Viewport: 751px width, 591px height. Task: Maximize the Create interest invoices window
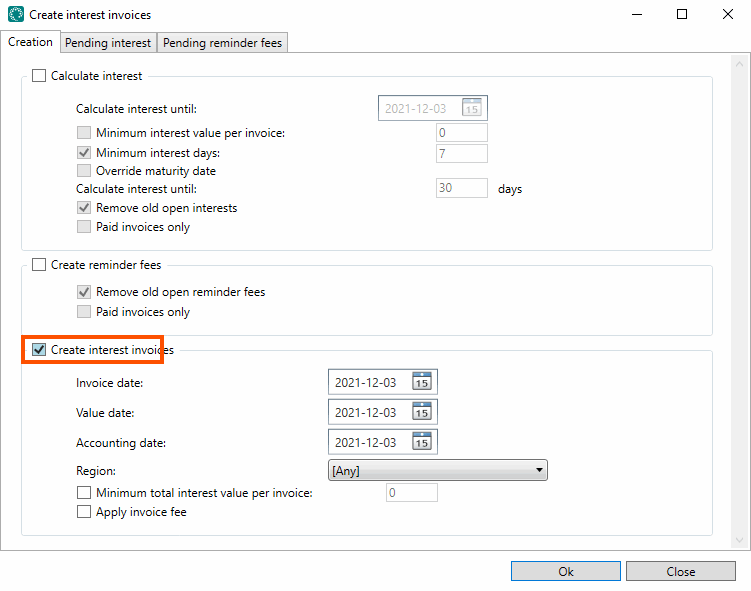pyautogui.click(x=681, y=15)
